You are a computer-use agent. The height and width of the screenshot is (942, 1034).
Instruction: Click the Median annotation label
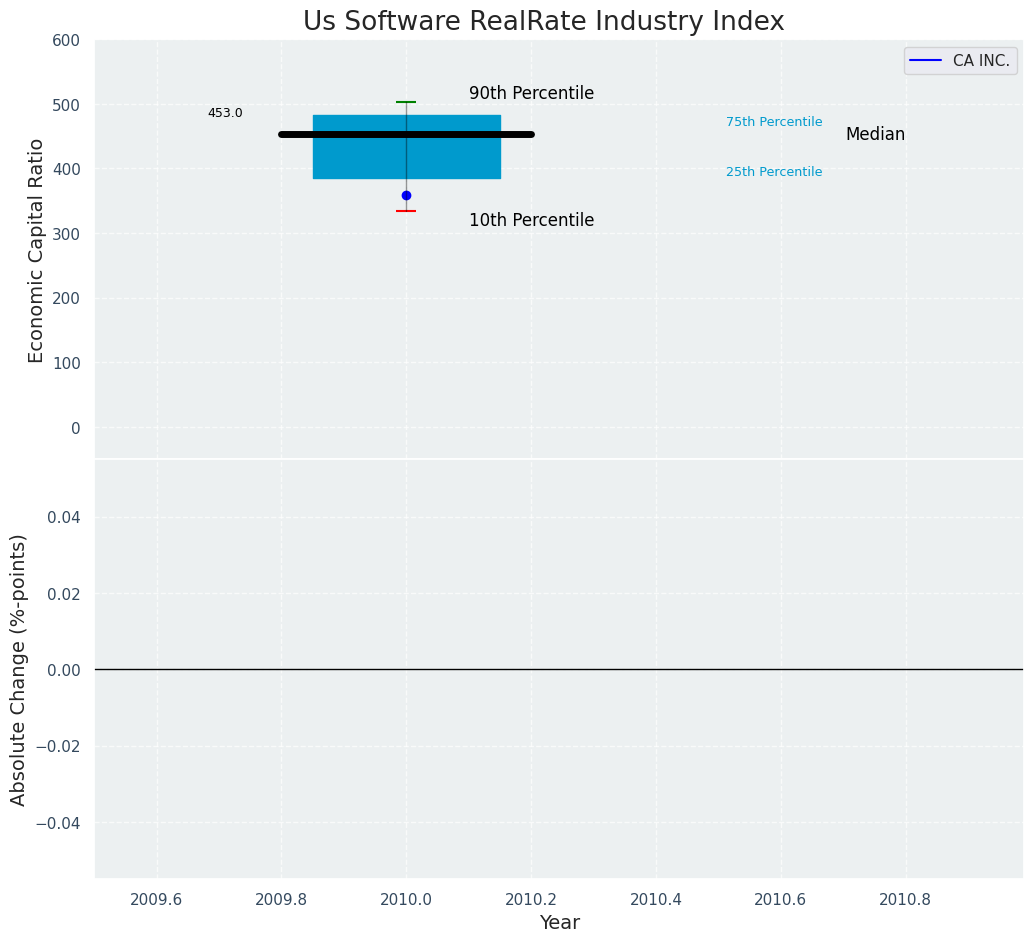click(875, 135)
